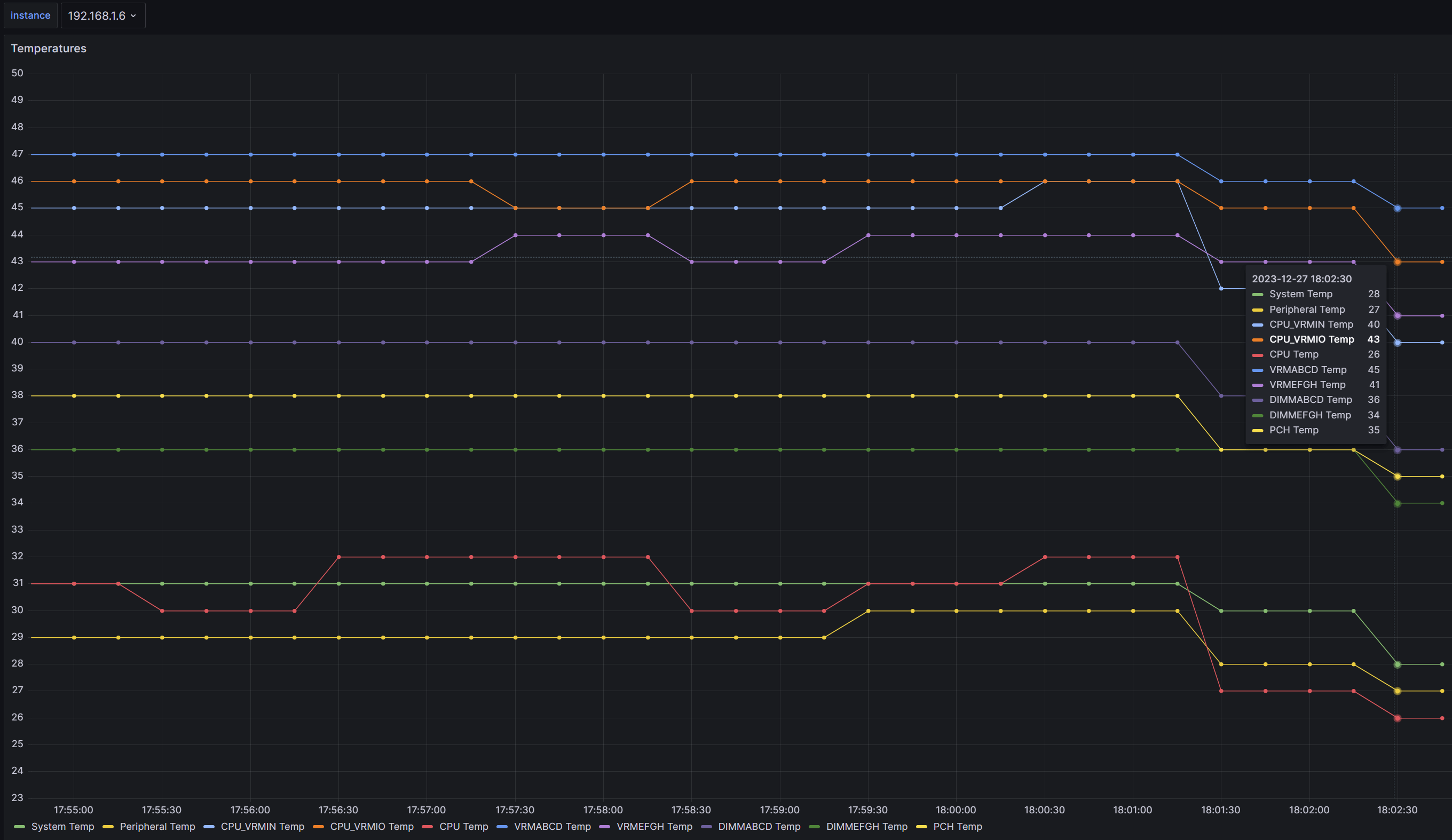Viewport: 1452px width, 840px height.
Task: Click the Temperatures panel title
Action: pos(49,49)
